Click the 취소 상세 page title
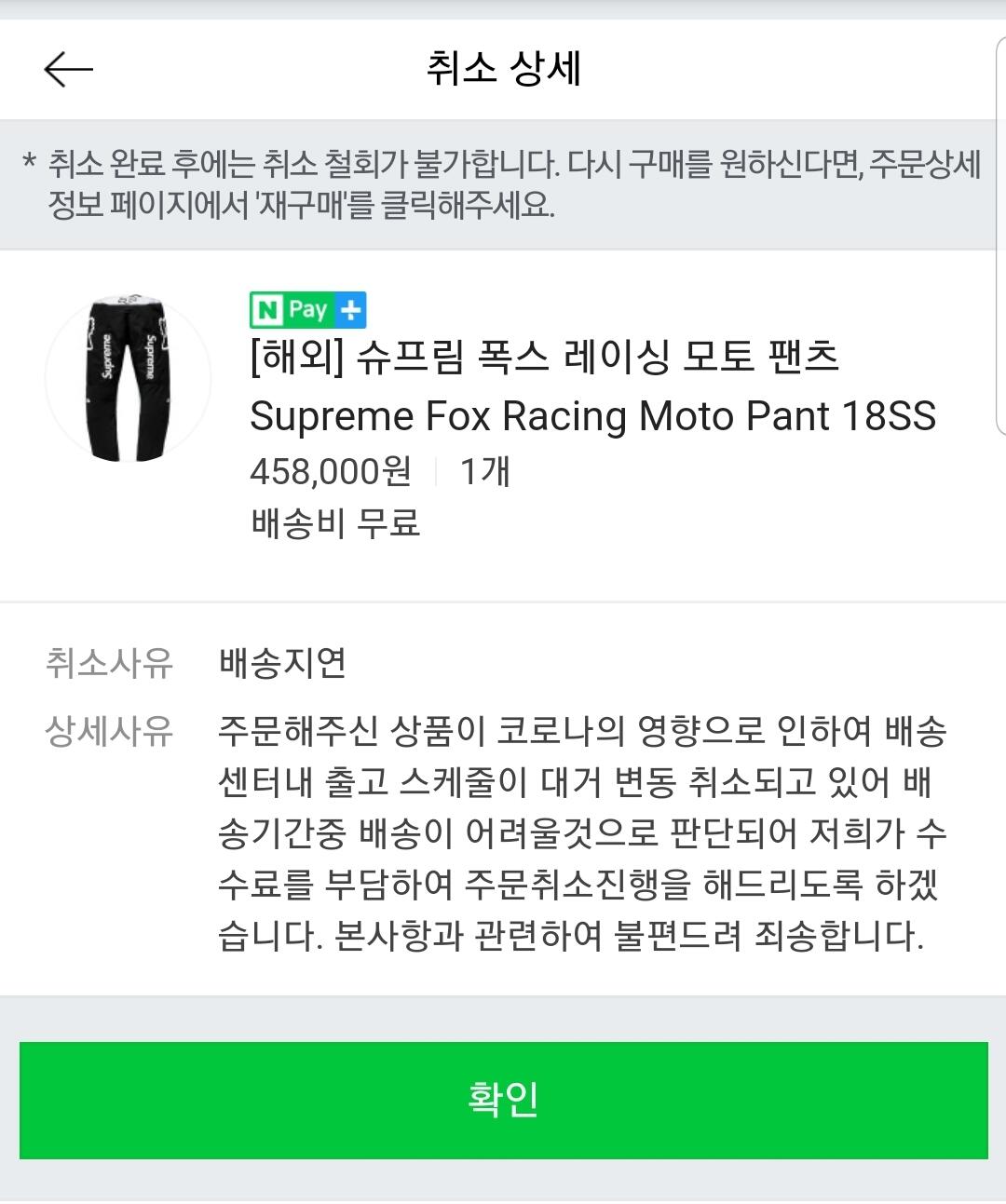The image size is (1006, 1204). 503,69
